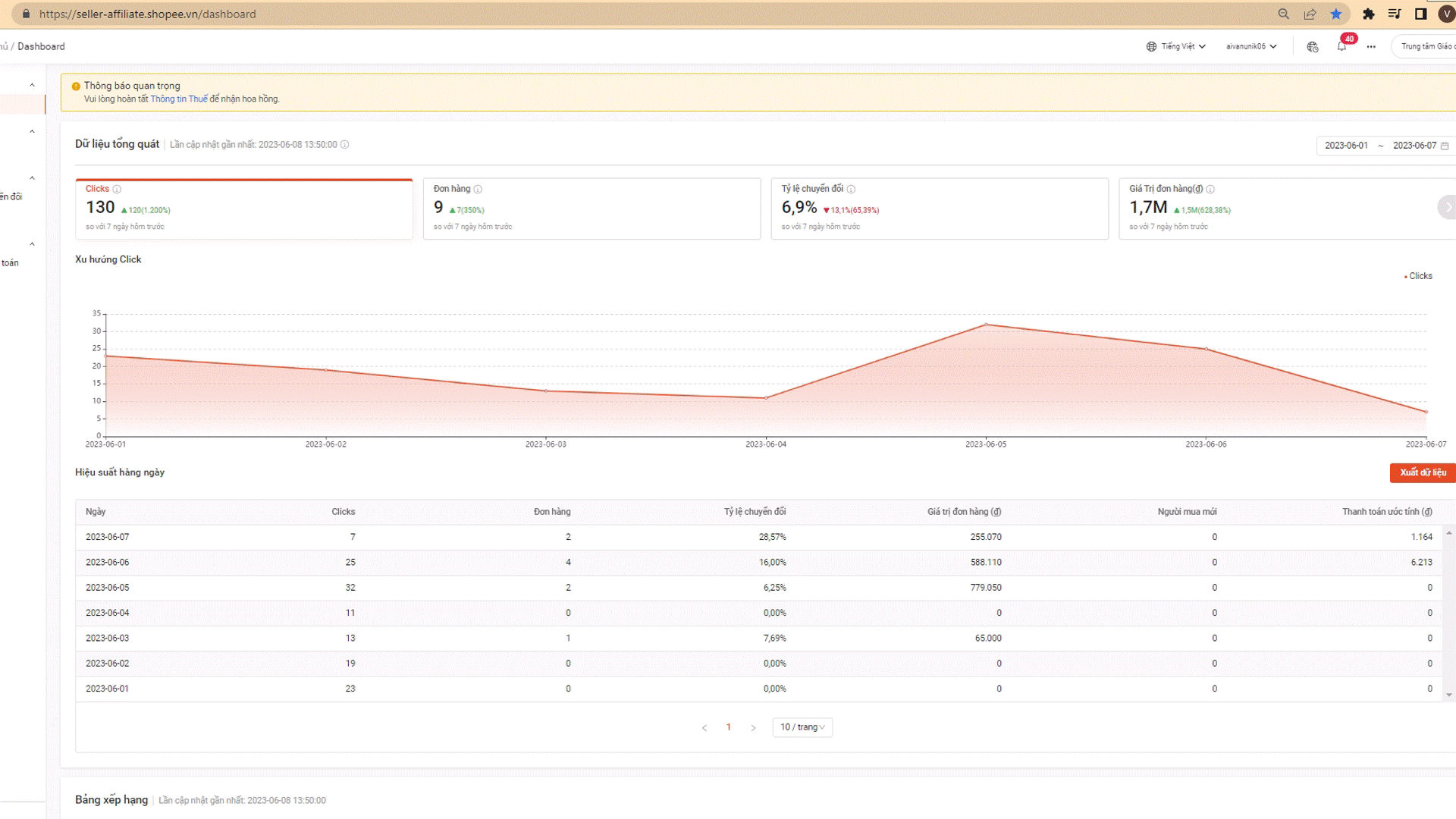1456x819 pixels.
Task: Toggle the Clicks legend on the chart
Action: point(1418,276)
